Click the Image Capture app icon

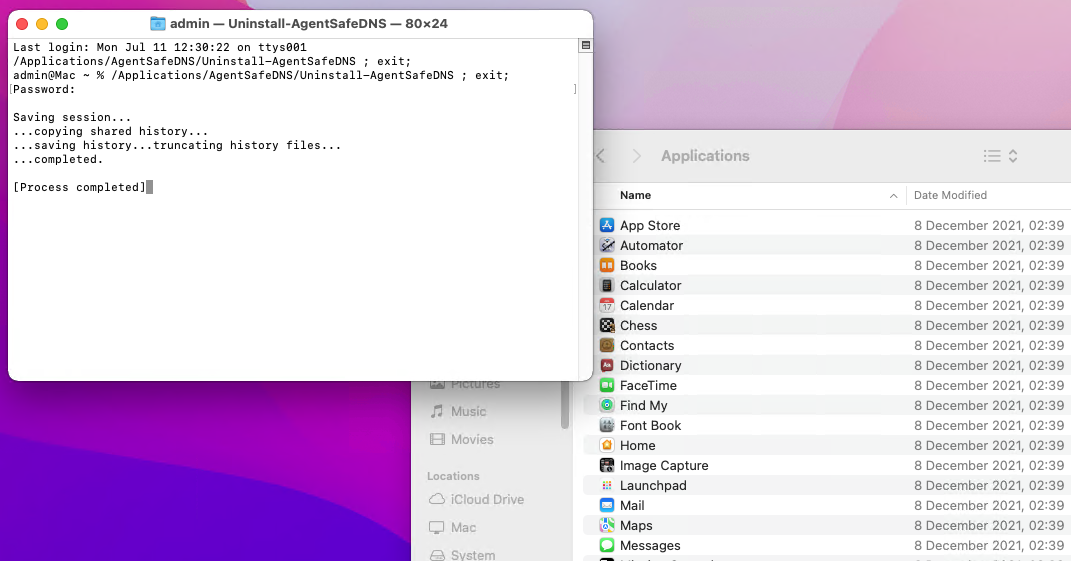[607, 465]
